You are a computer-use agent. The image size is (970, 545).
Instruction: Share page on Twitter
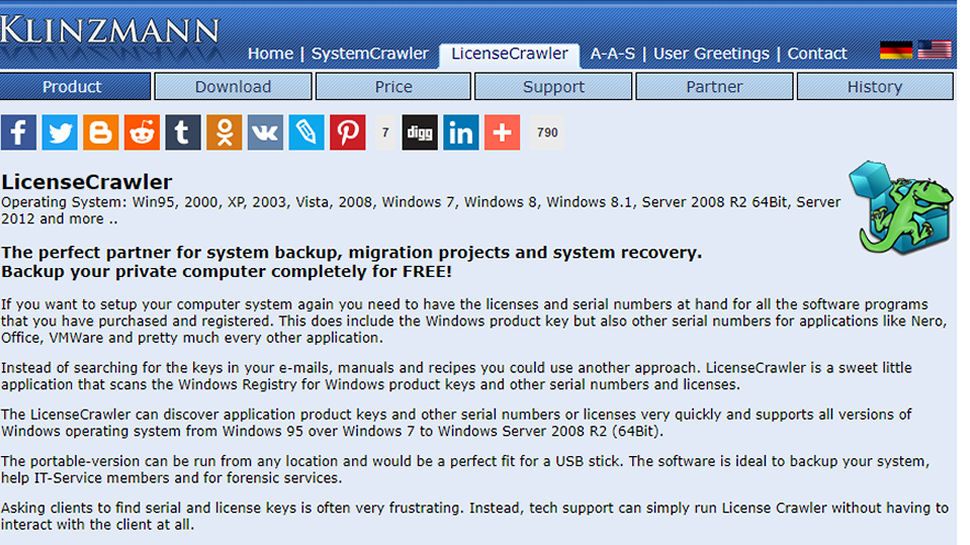tap(59, 132)
